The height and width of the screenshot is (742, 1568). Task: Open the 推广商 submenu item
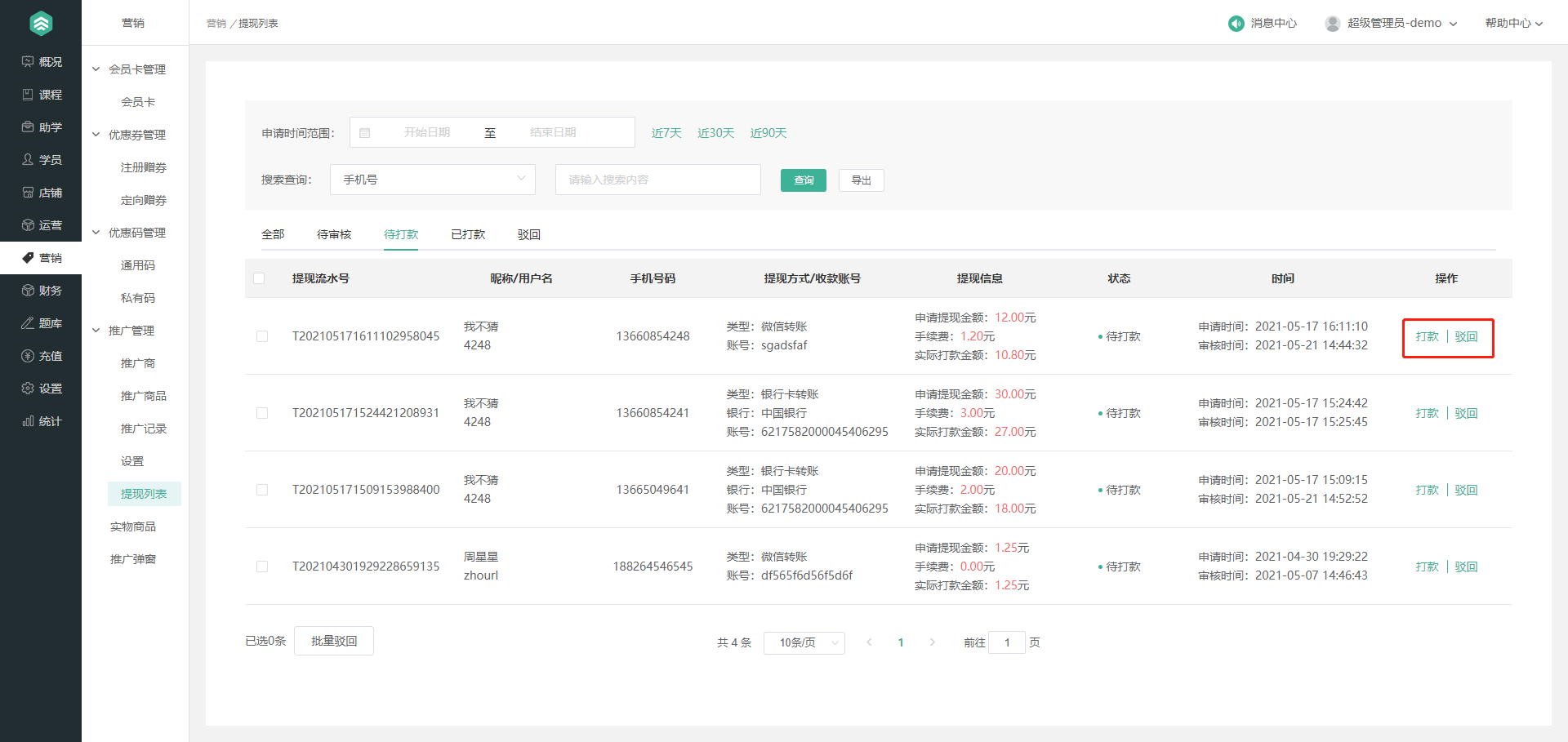click(138, 363)
